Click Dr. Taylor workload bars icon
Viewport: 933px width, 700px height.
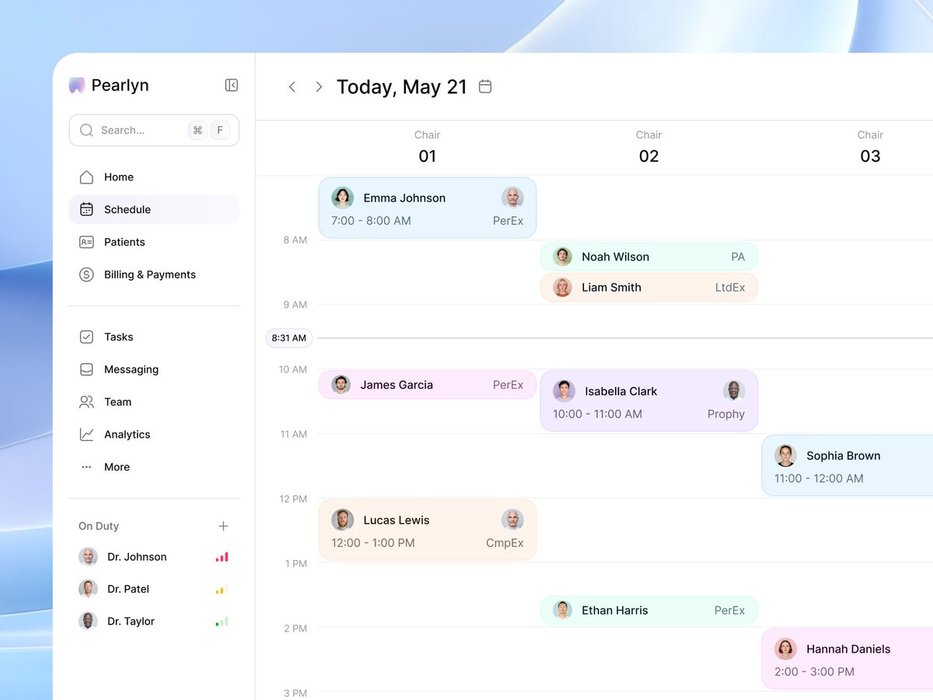[x=222, y=621]
